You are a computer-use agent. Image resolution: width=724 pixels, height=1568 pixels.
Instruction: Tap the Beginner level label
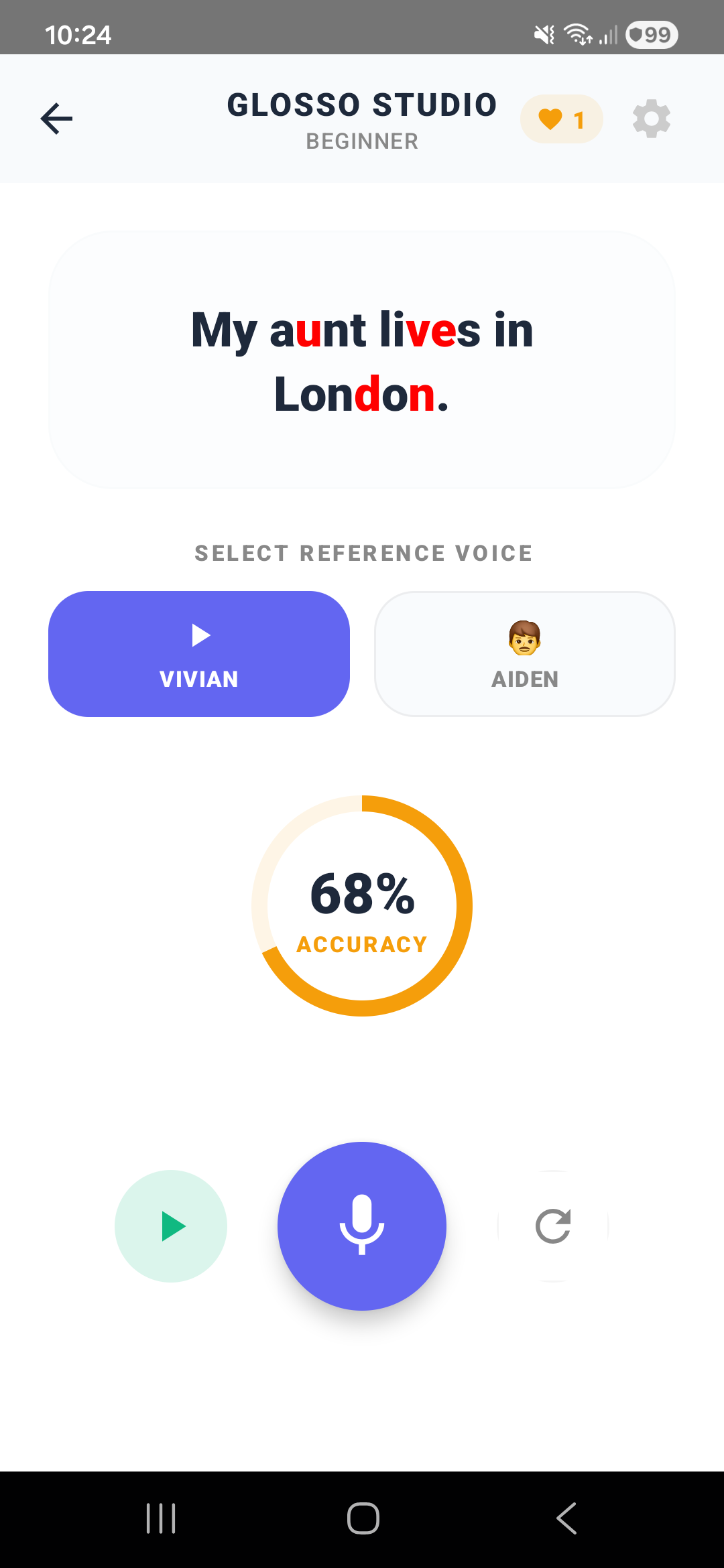(362, 141)
